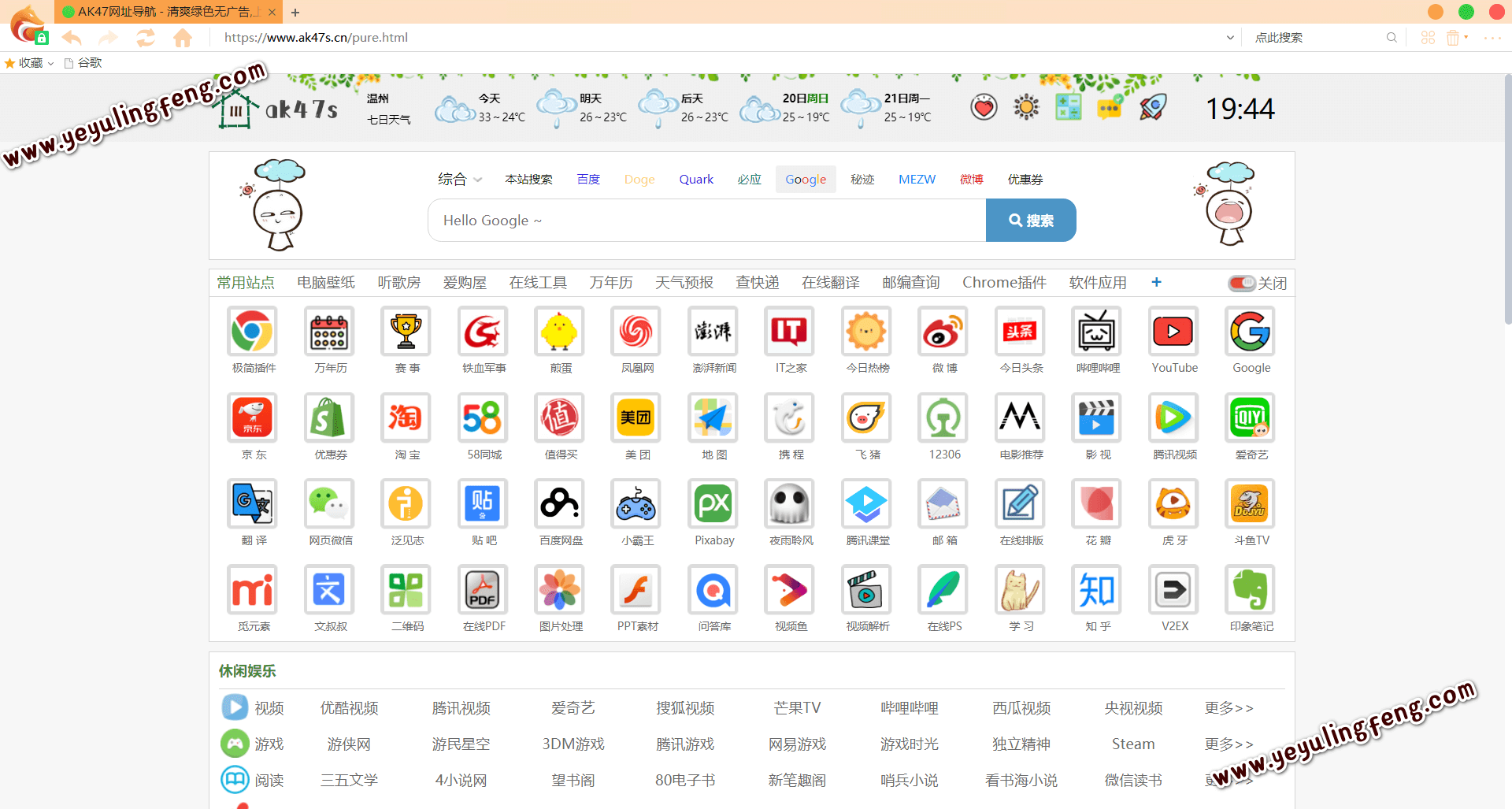Open the address bar history dropdown arrow
Image resolution: width=1512 pixels, height=809 pixels.
coord(1230,38)
